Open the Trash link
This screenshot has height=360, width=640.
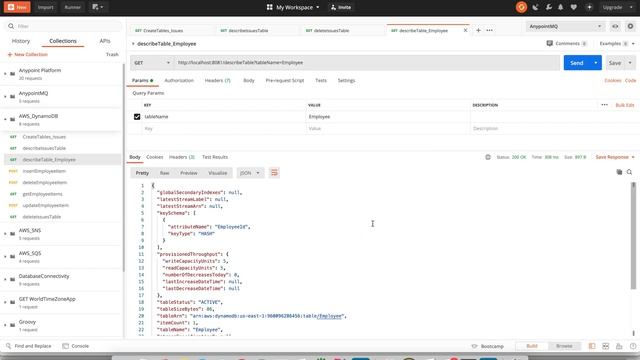tap(112, 54)
